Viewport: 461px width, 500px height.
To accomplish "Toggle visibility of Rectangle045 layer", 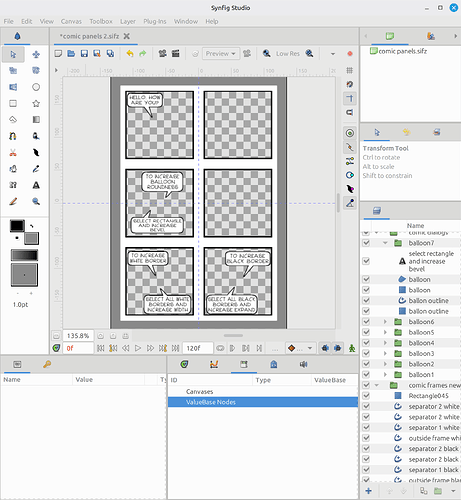I will pyautogui.click(x=366, y=396).
